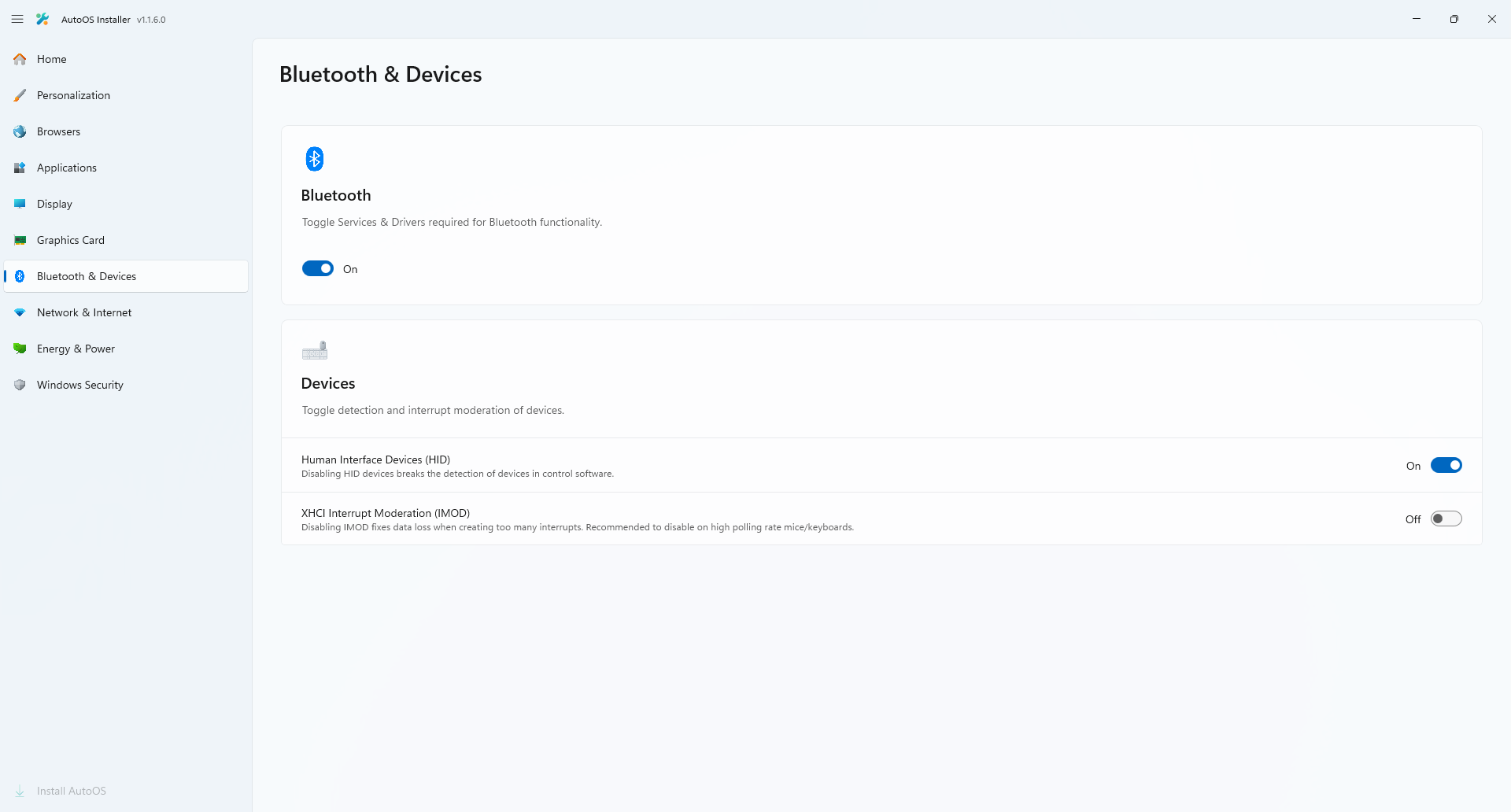
Task: Click the Personalization brush icon
Action: (20, 95)
